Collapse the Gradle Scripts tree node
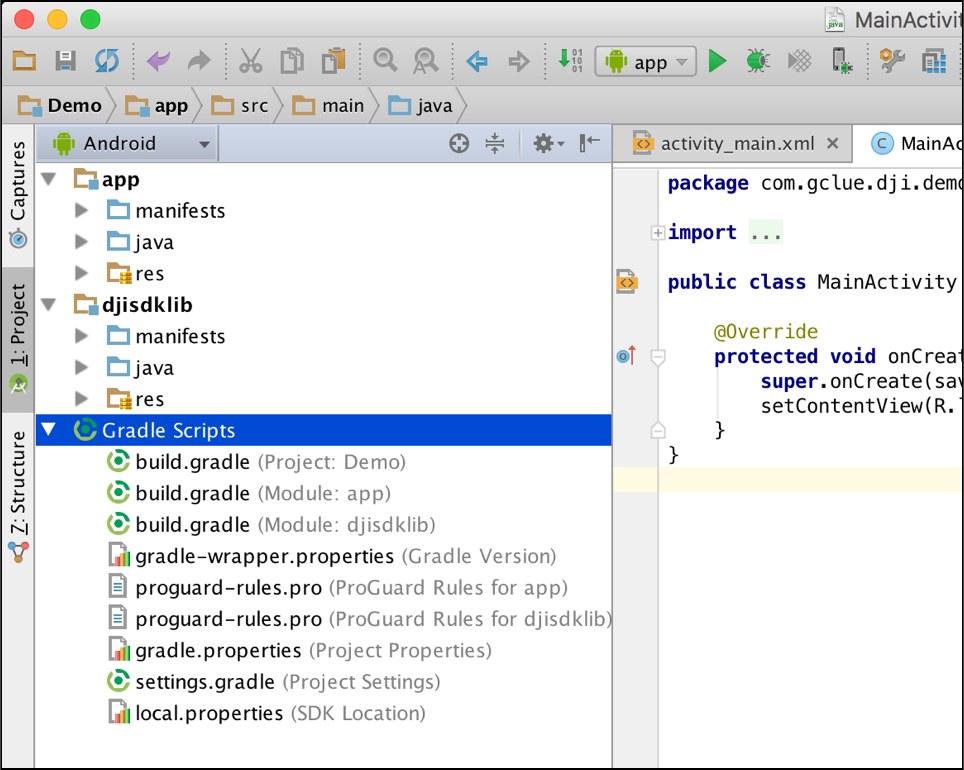The width and height of the screenshot is (964, 770). coord(48,431)
